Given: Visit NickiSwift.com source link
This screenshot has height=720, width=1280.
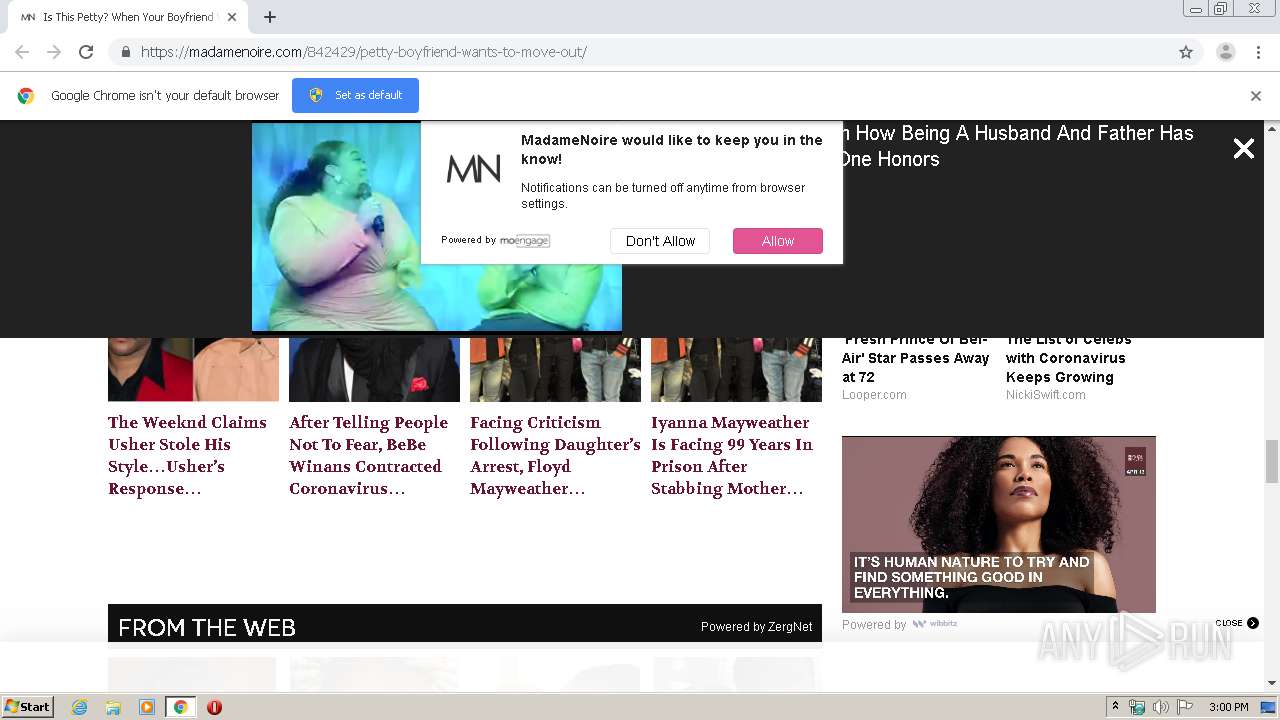Looking at the screenshot, I should click(1046, 395).
